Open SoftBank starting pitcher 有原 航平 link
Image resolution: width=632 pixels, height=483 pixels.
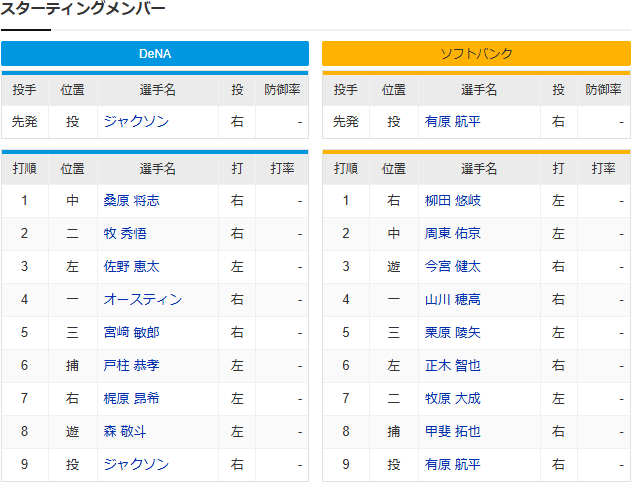click(x=453, y=121)
